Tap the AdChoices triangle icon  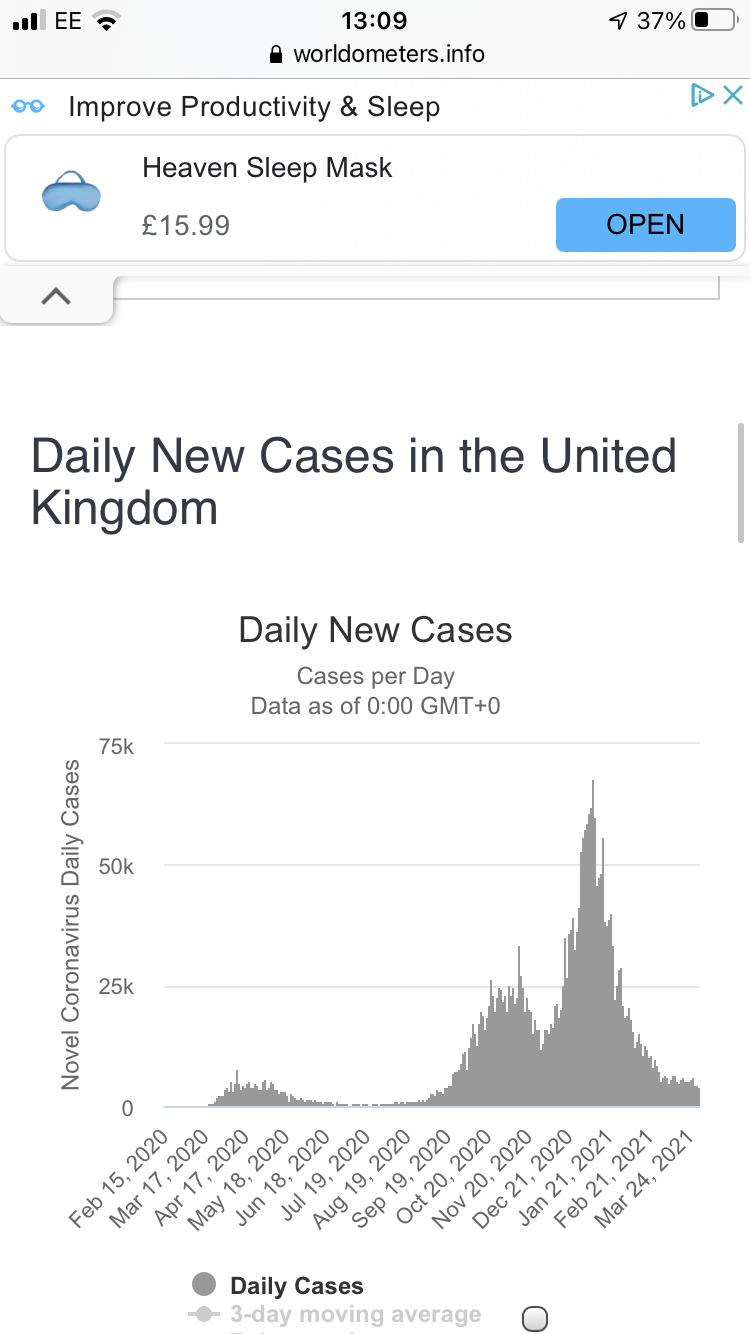(x=702, y=96)
